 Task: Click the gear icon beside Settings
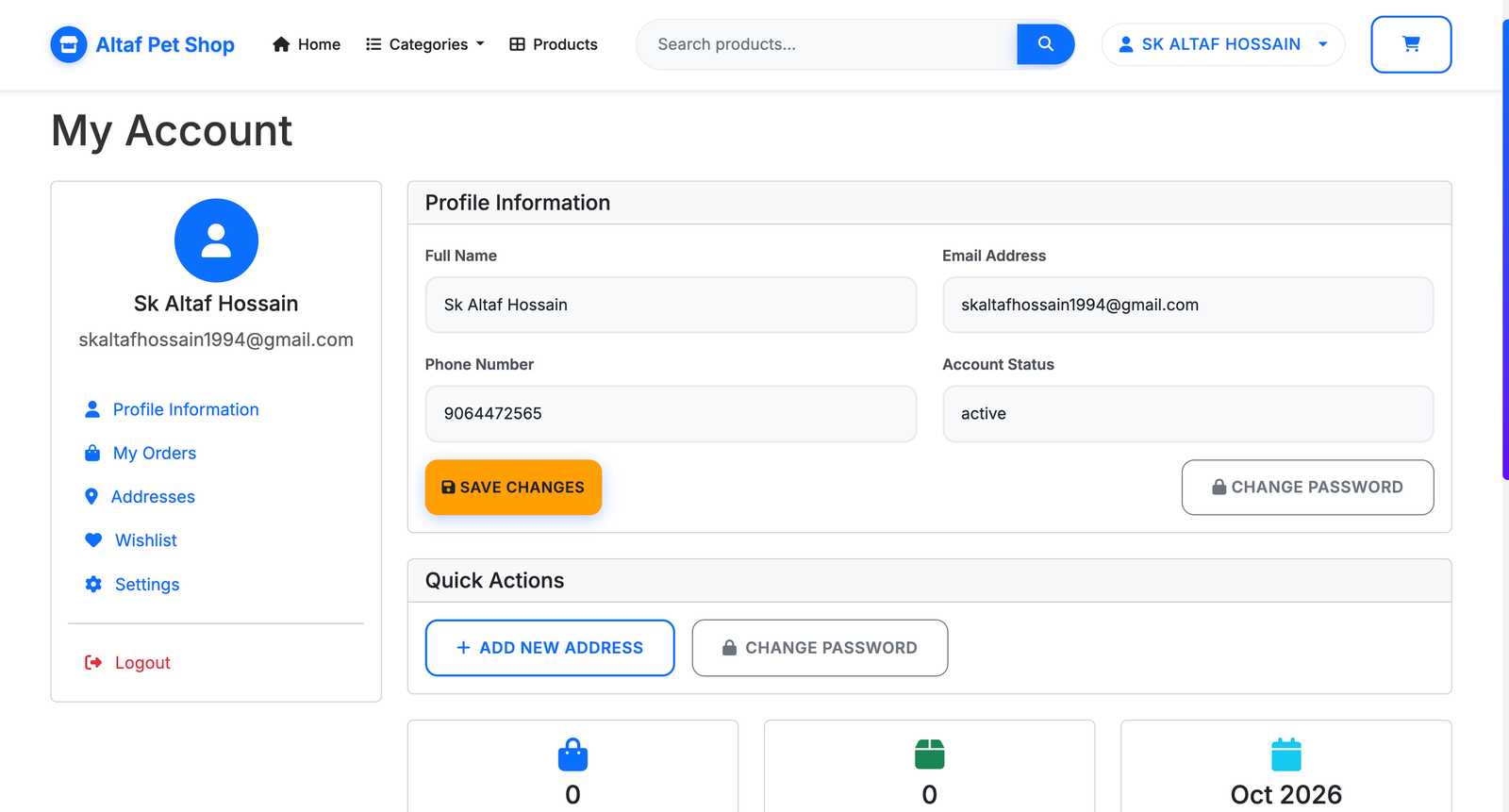pos(93,585)
